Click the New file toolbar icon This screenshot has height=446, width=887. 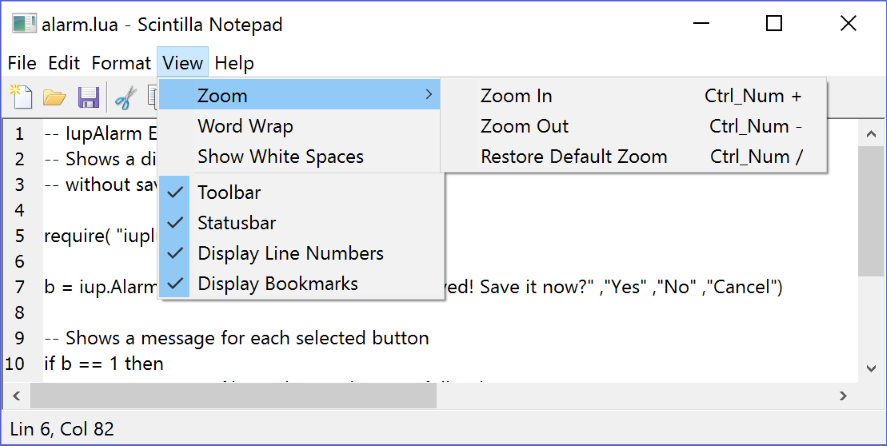click(21, 97)
